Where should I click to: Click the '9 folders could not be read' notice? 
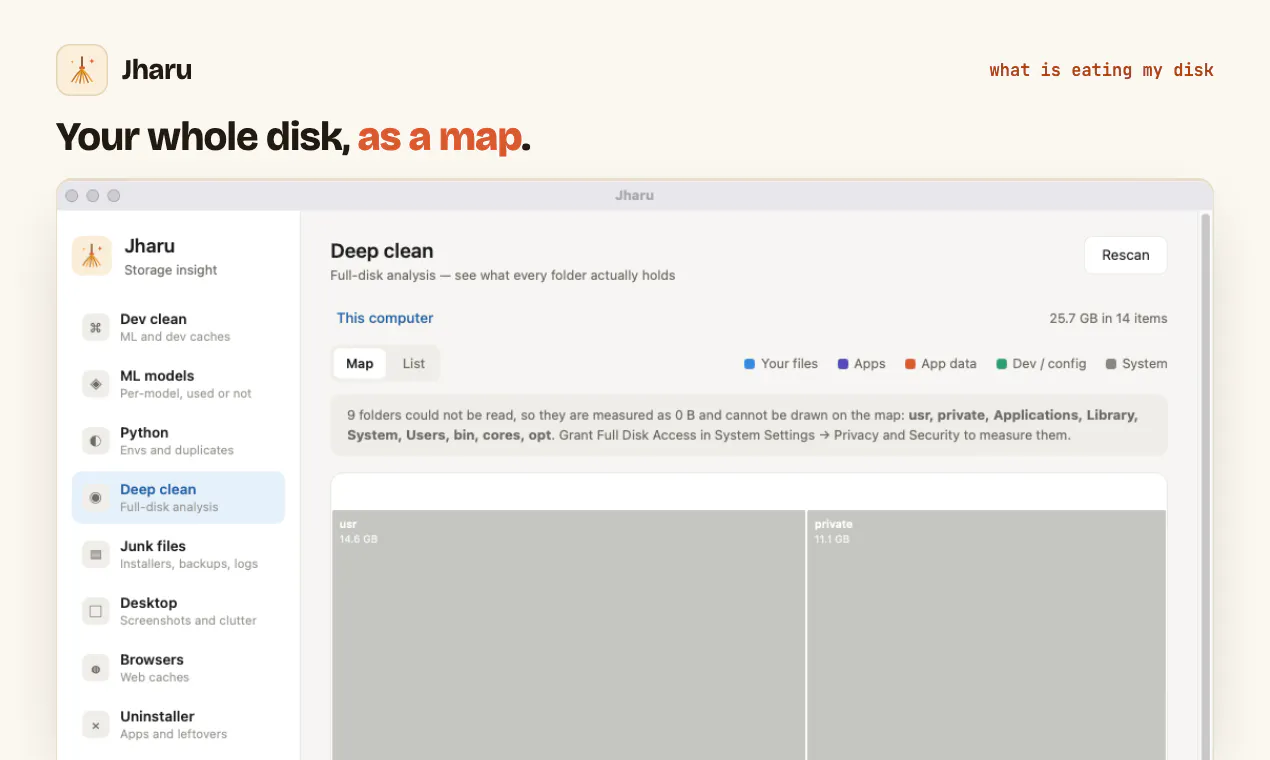[x=749, y=425]
